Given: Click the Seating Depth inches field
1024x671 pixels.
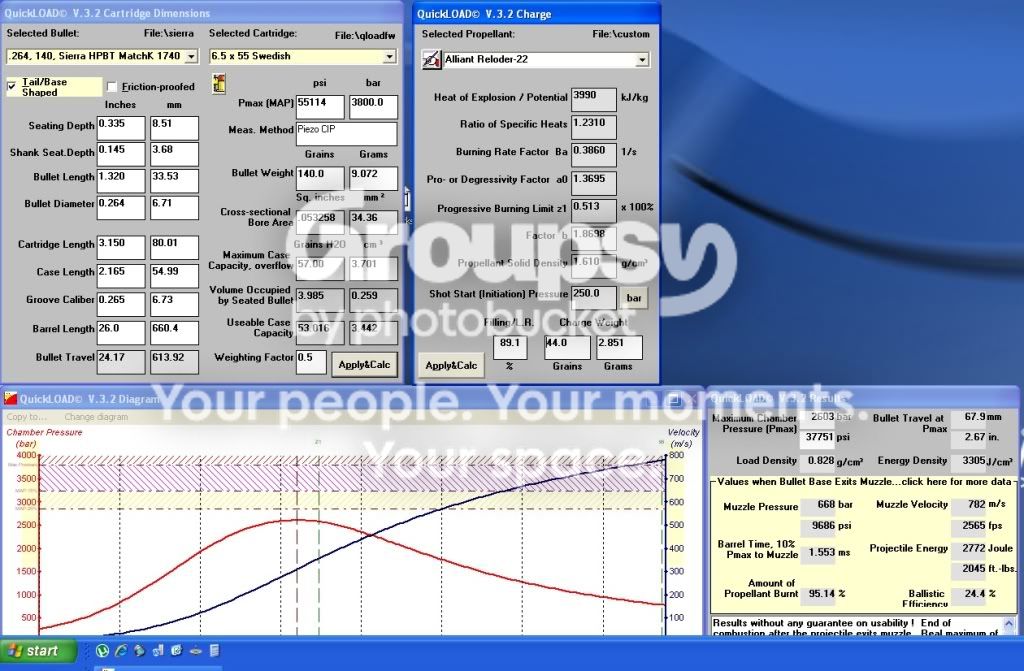Looking at the screenshot, I should 121,128.
